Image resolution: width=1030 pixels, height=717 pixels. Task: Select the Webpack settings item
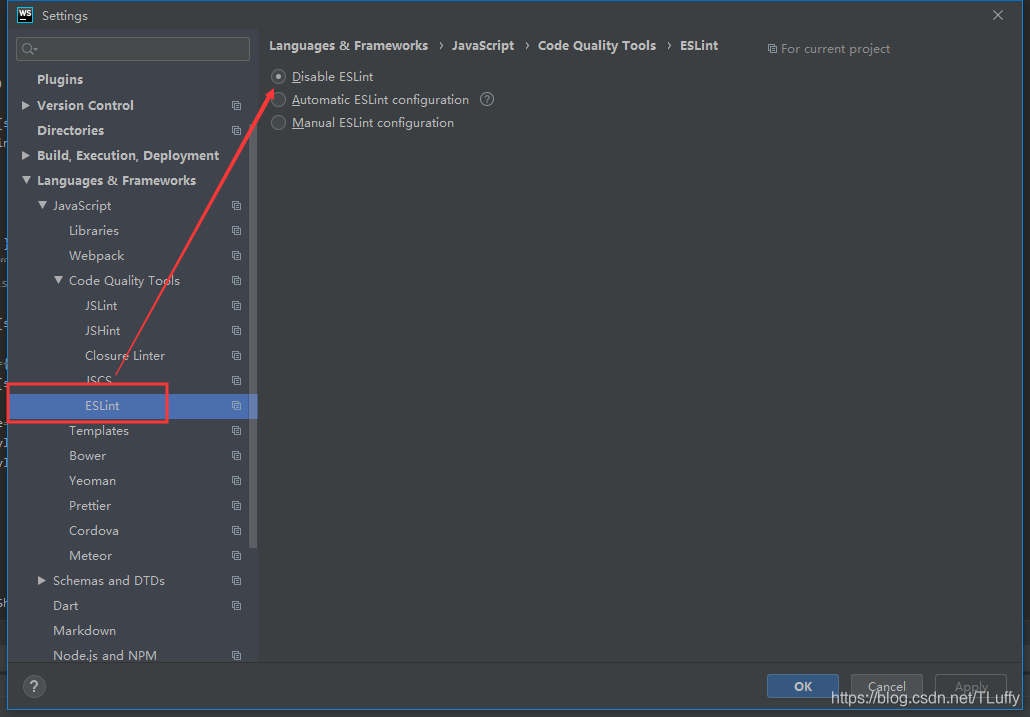(97, 255)
